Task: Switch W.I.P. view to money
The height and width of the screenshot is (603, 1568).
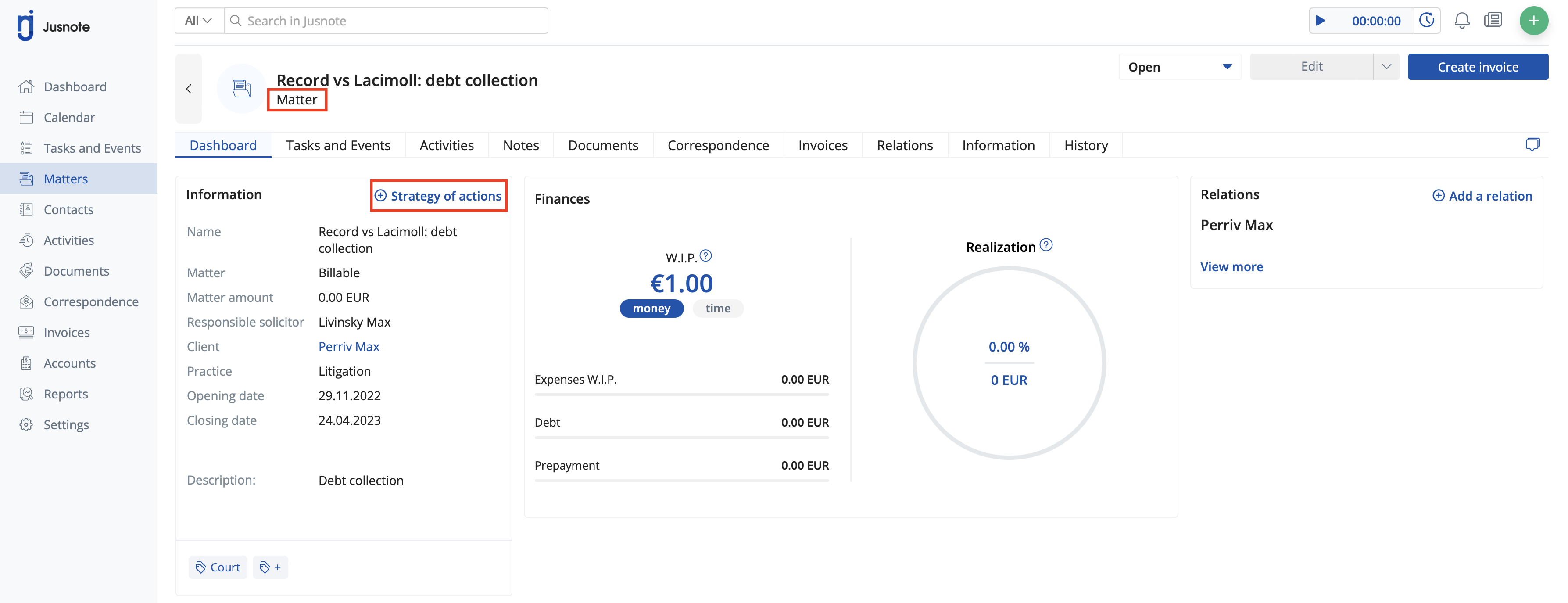Action: click(652, 308)
